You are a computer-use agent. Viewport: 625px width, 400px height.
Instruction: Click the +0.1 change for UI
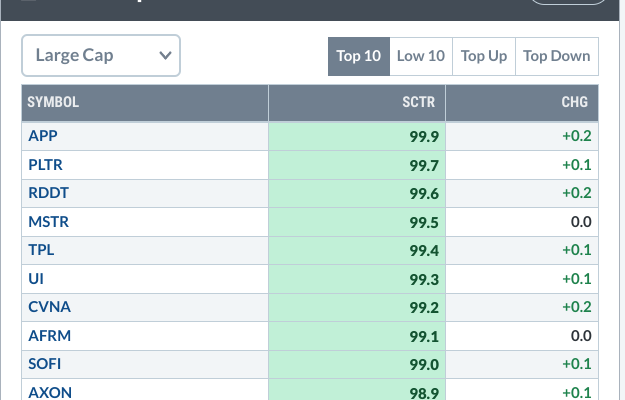pos(577,278)
